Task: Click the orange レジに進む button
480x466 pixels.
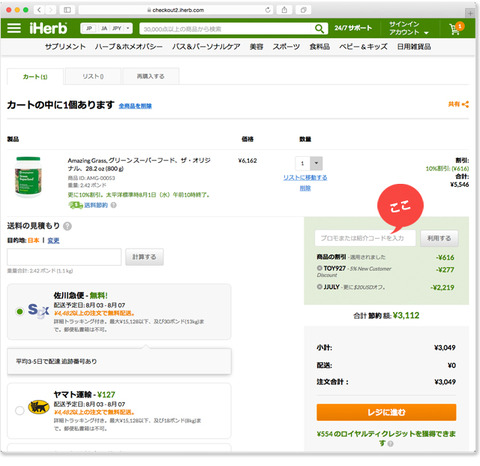Action: pyautogui.click(x=386, y=412)
